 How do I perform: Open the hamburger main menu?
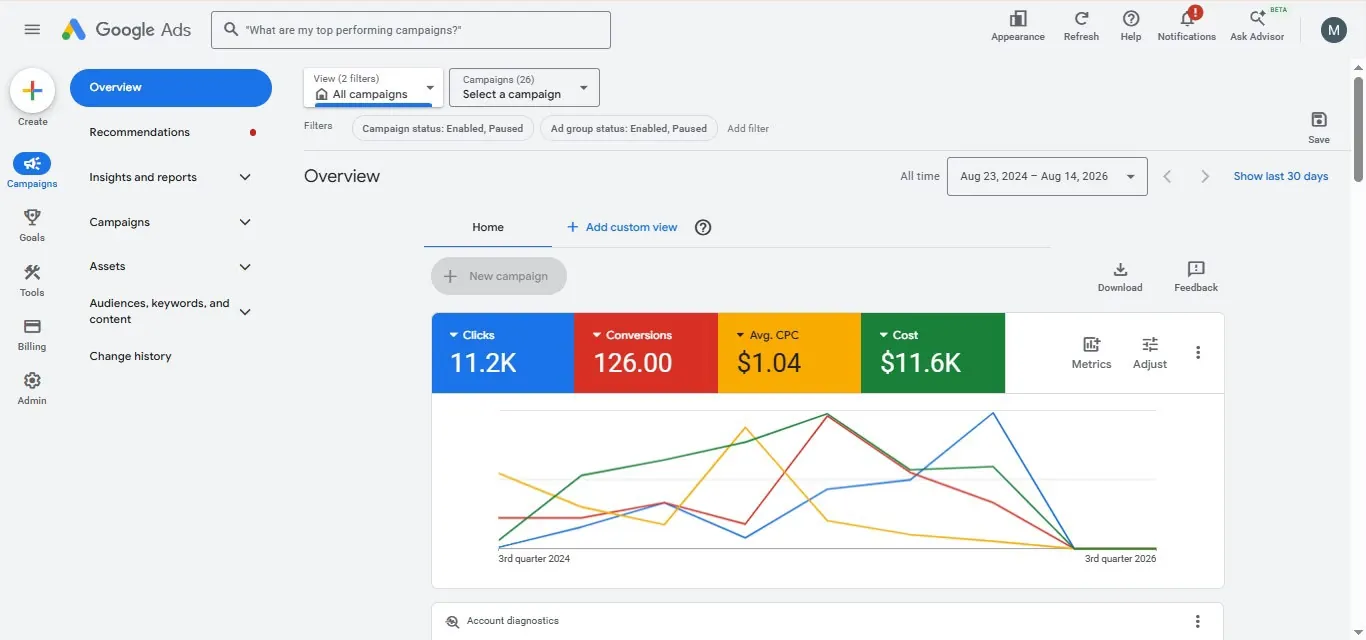(32, 30)
